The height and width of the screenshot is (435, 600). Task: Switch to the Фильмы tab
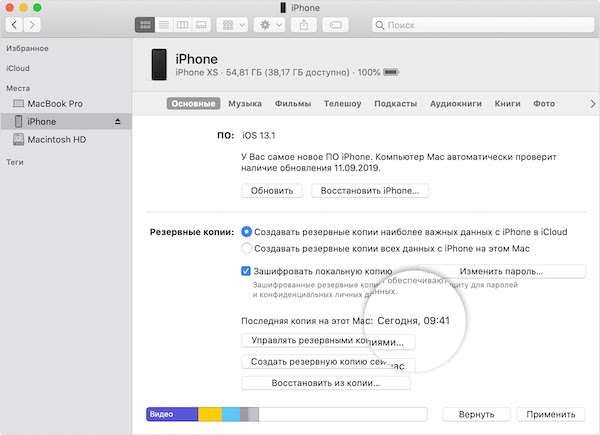[x=293, y=104]
